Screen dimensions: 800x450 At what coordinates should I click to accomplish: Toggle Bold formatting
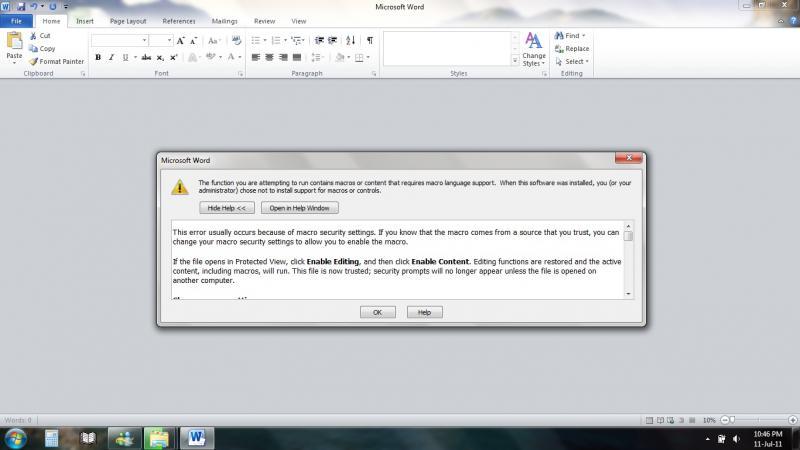[x=98, y=57]
